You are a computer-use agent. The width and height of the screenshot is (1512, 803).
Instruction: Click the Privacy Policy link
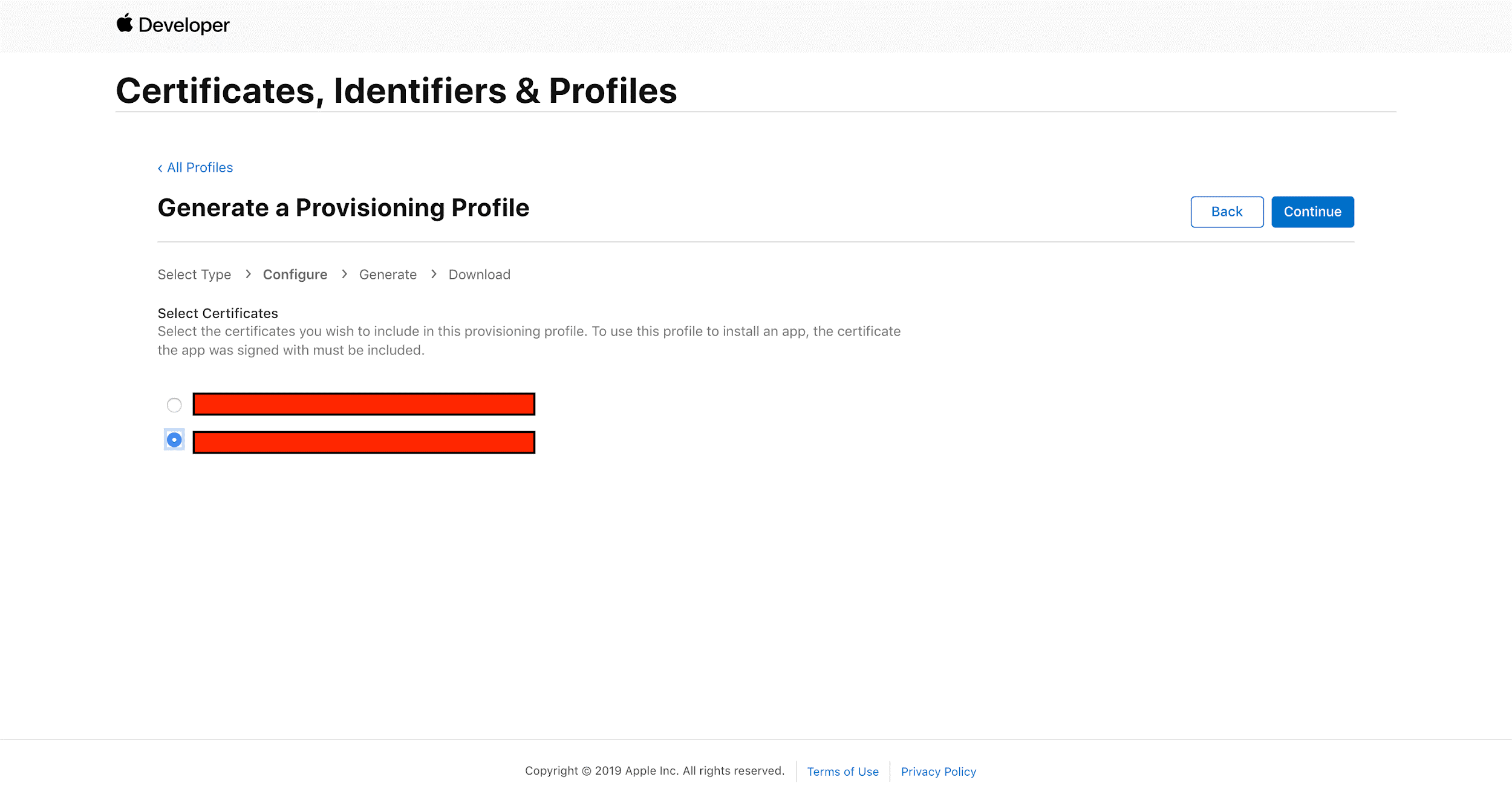[937, 771]
